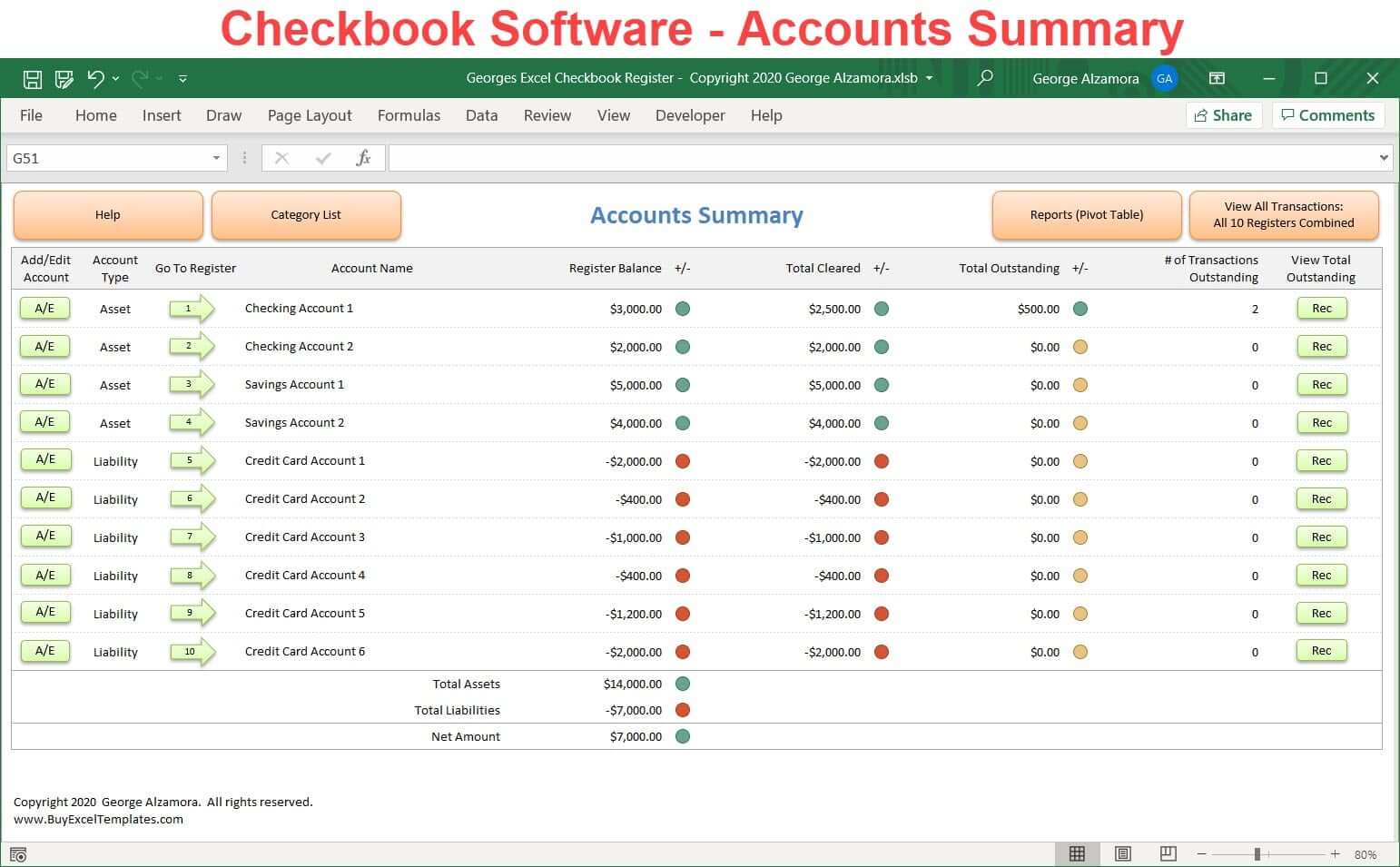1400x867 pixels.
Task: Switch to the Developer tab
Action: [x=690, y=115]
